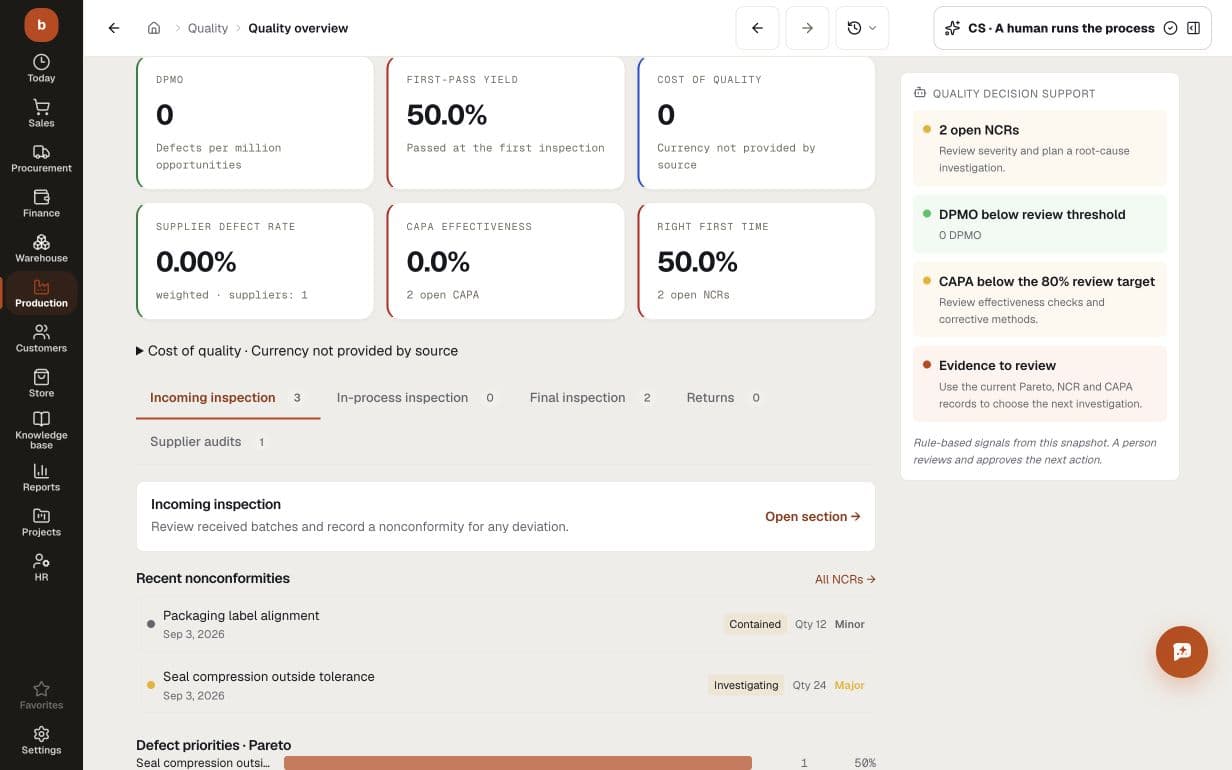Image resolution: width=1232 pixels, height=770 pixels.
Task: Click the Quality overview breadcrumb text
Action: coord(298,28)
